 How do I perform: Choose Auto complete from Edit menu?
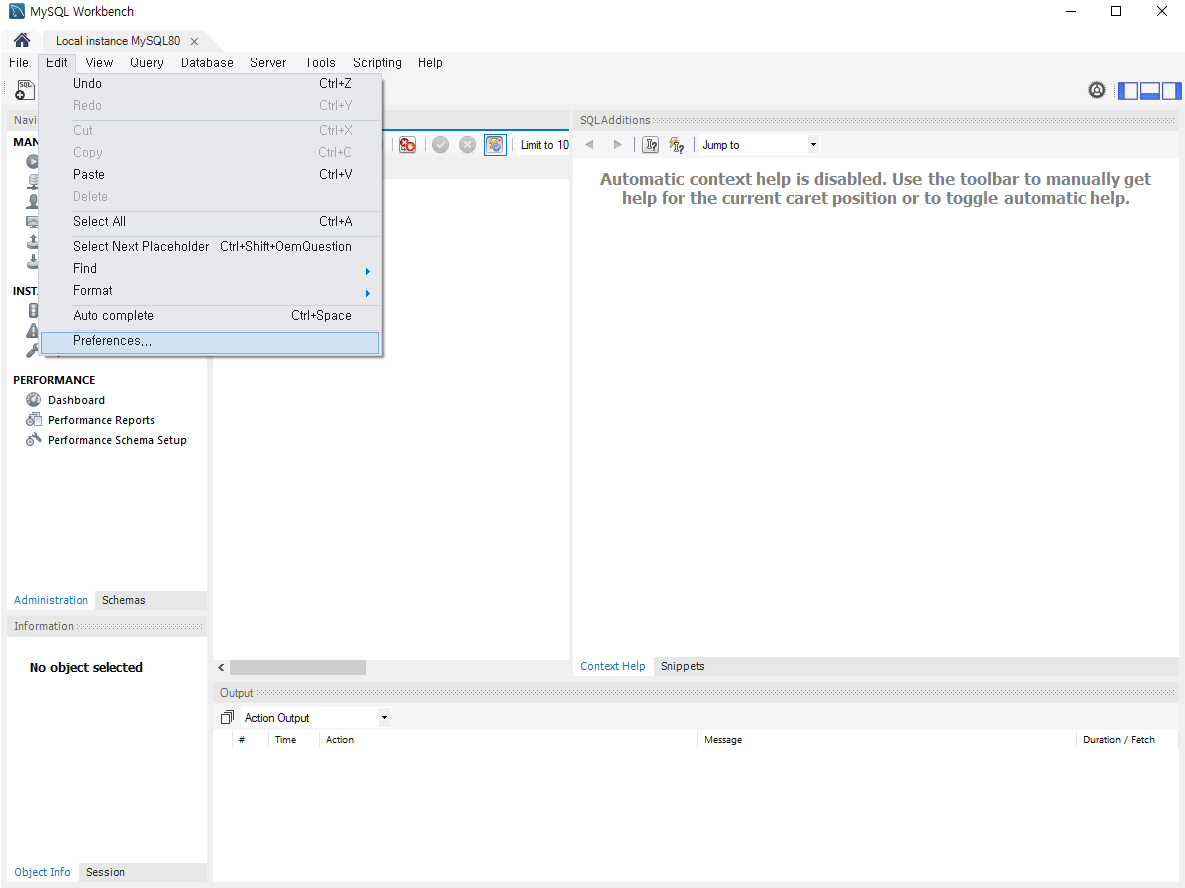[210, 316]
